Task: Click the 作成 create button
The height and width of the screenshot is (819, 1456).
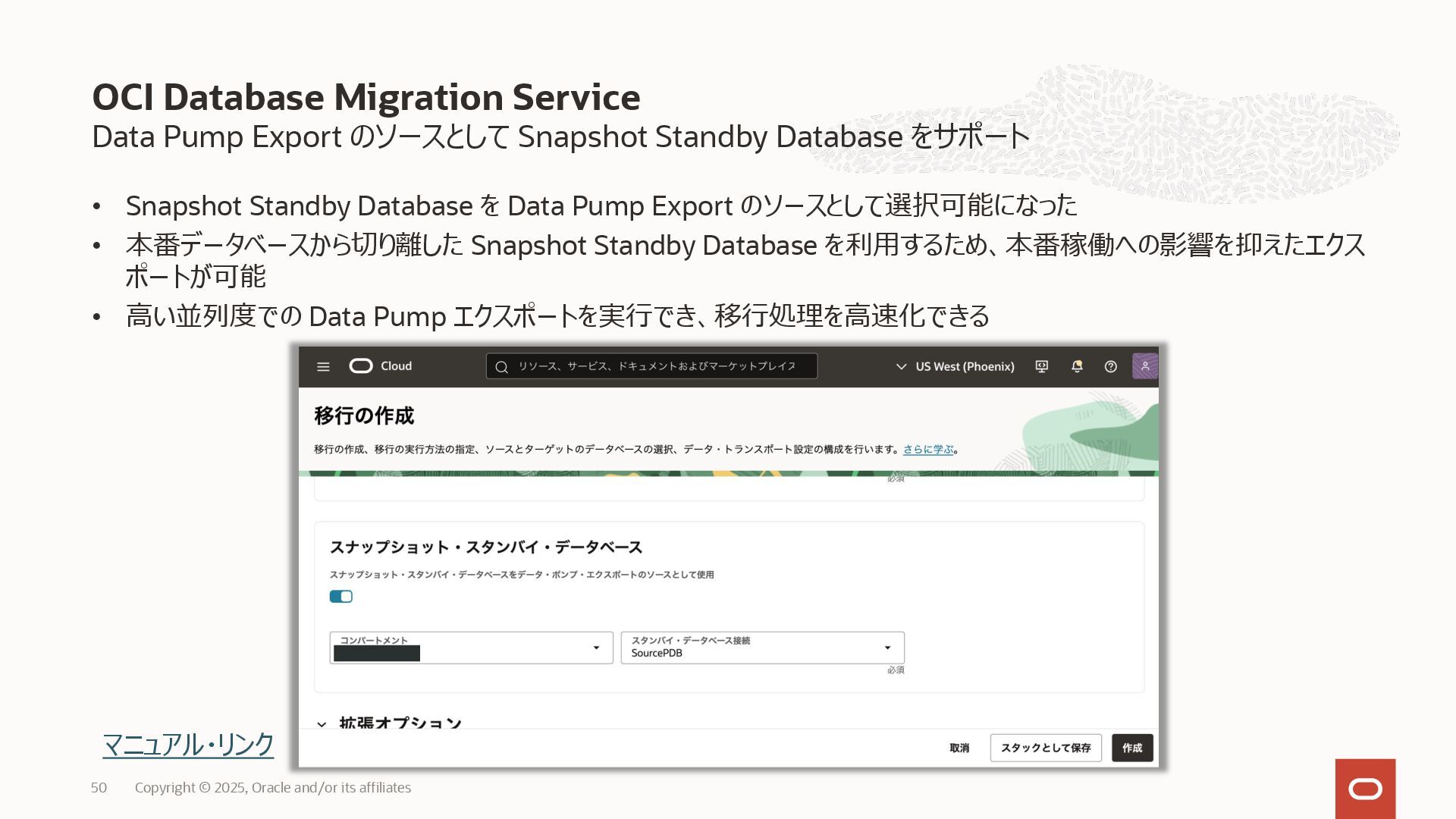Action: pos(1132,748)
